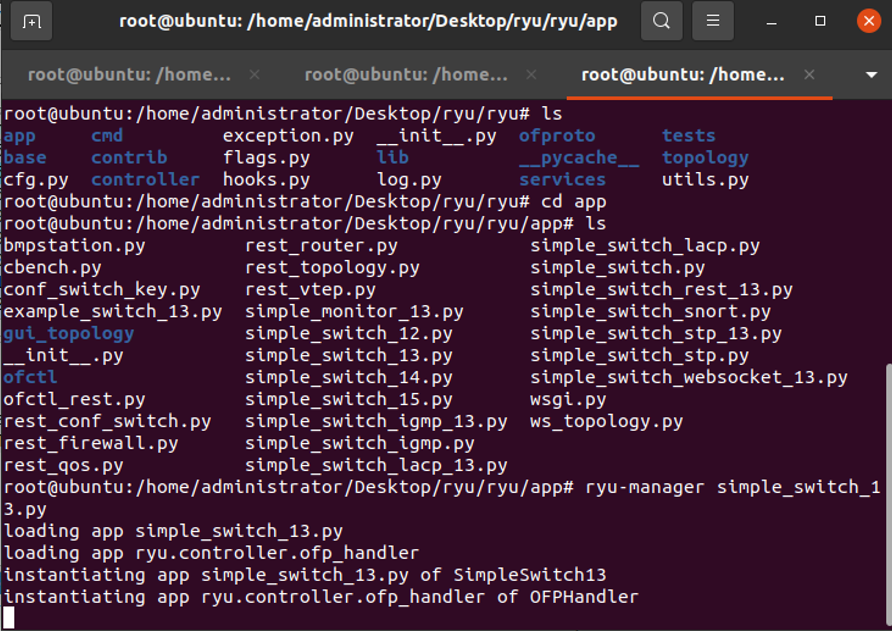Click the 'simple_switch_snort.py' file name

point(651,312)
